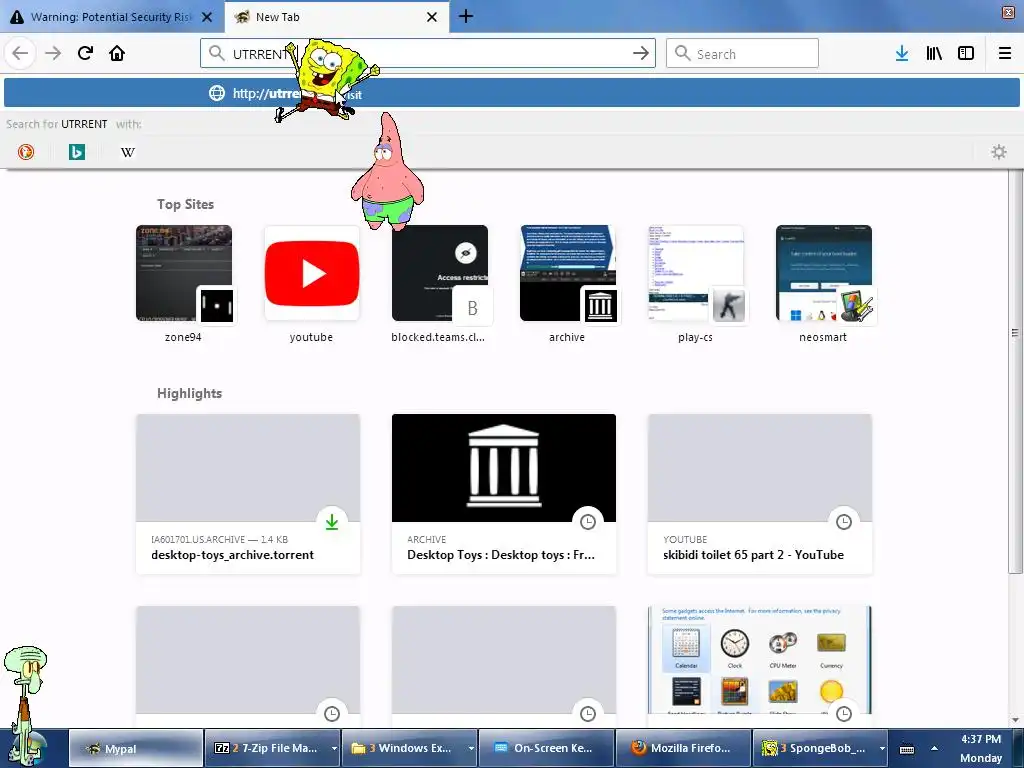Click the 4:37 PM Monday clock
1024x768 pixels.
[981, 748]
